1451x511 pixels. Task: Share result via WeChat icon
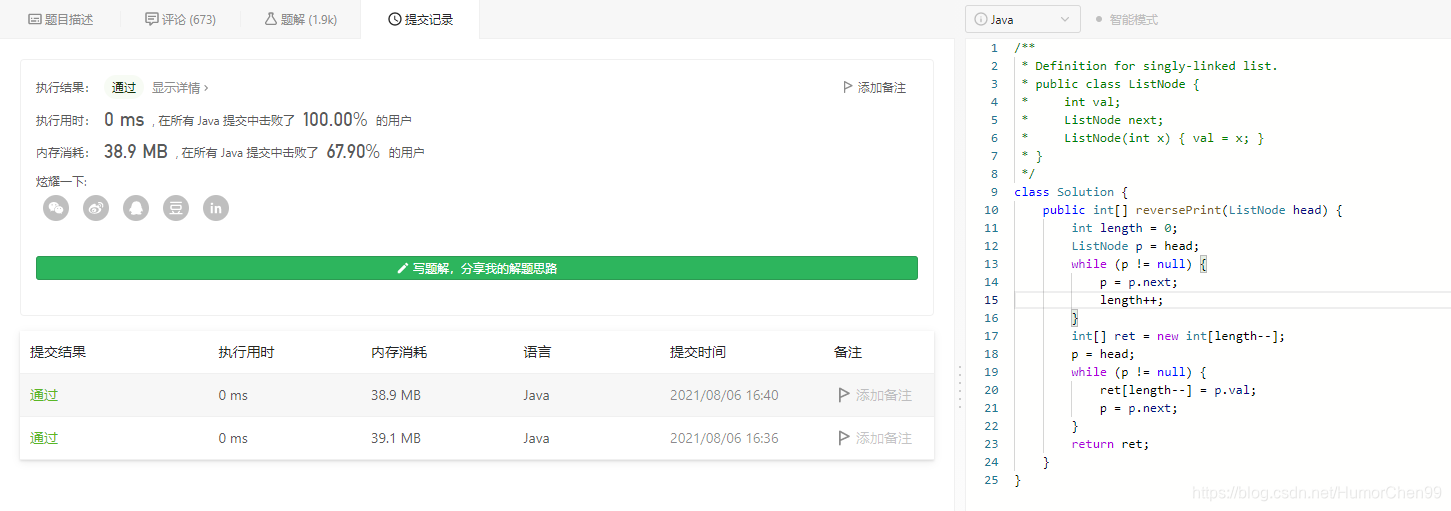(x=56, y=208)
